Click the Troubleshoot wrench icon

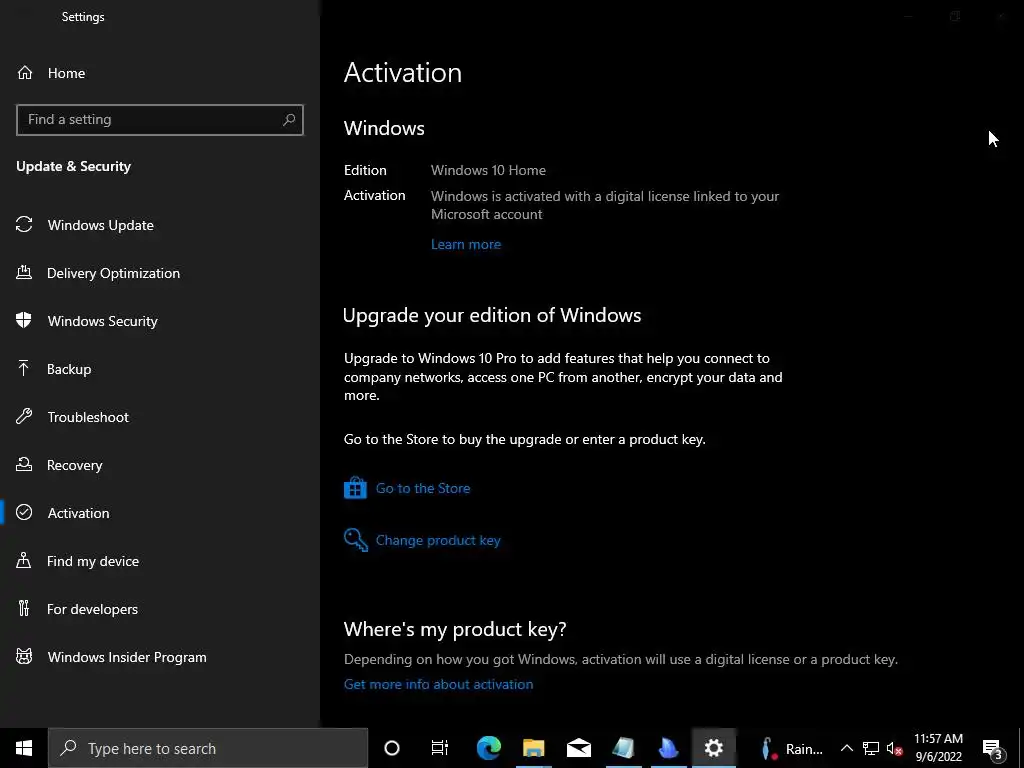pos(24,416)
